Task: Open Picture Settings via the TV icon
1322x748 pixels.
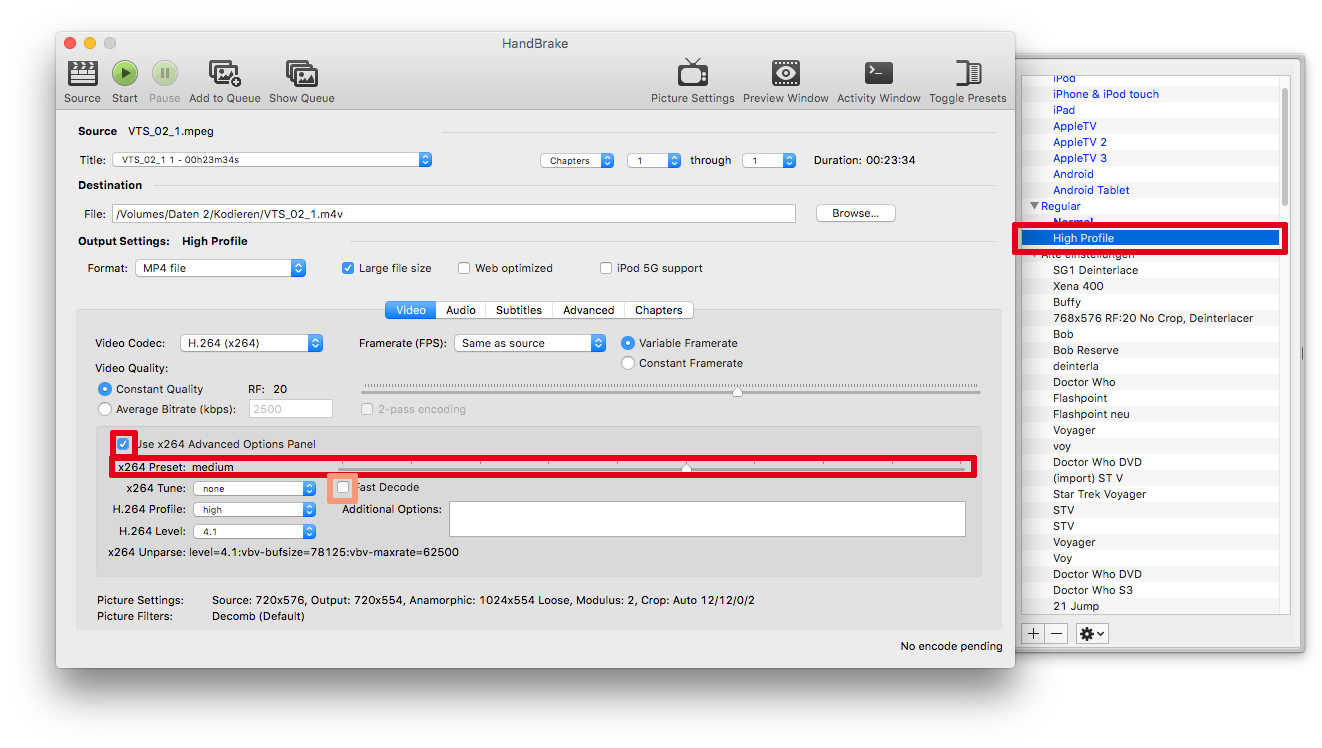Action: 692,73
